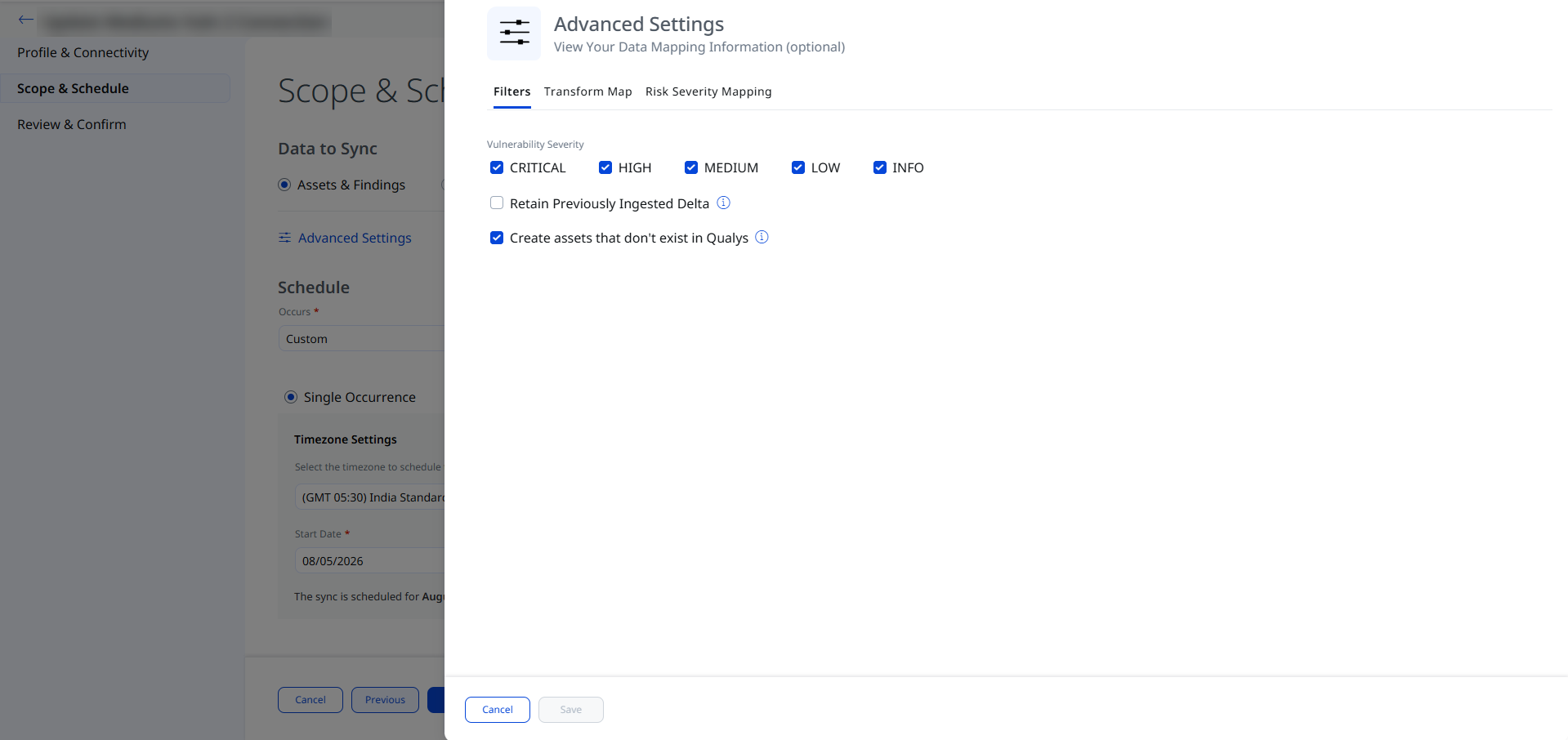This screenshot has width=1568, height=740.
Task: Uncheck the INFO severity checkbox
Action: tap(880, 167)
